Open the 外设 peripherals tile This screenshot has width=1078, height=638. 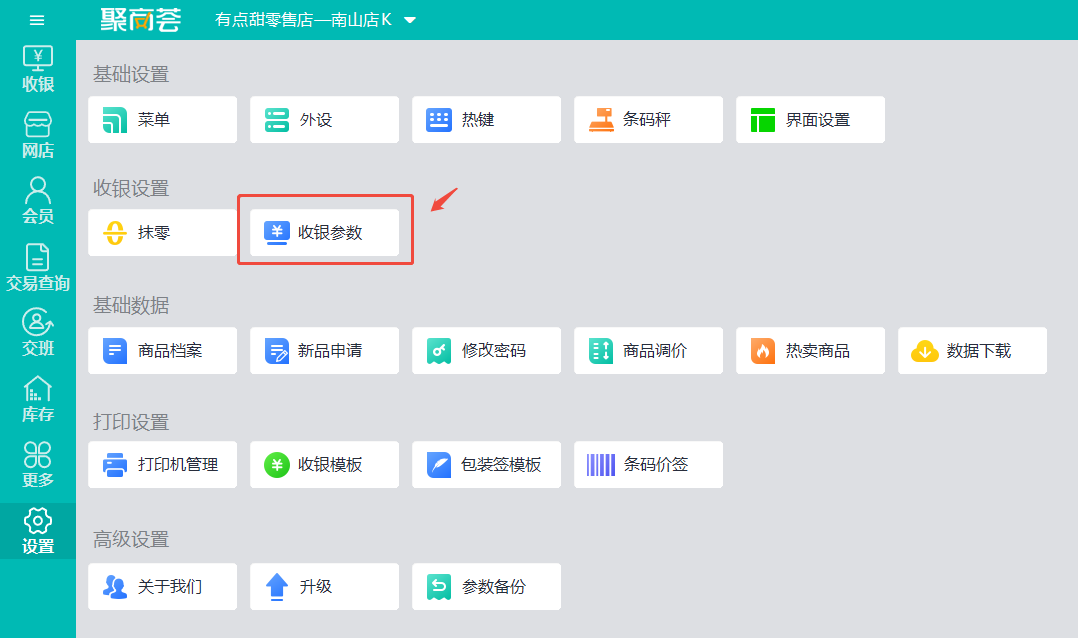324,120
